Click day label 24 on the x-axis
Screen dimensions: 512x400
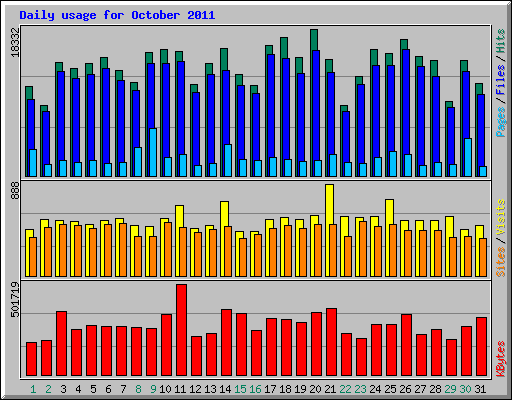(375, 389)
